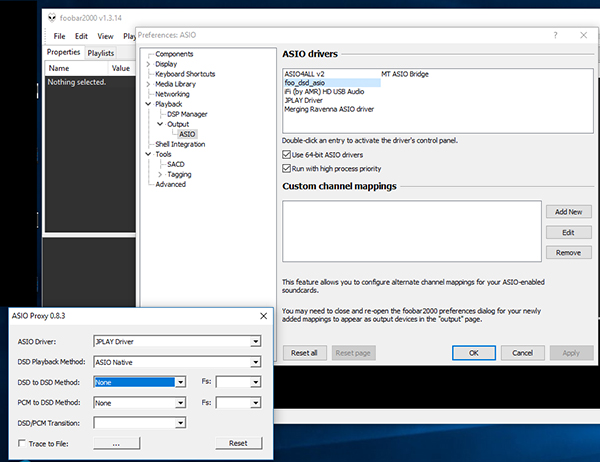600x462 pixels.
Task: Click the Cancel button
Action: [523, 353]
